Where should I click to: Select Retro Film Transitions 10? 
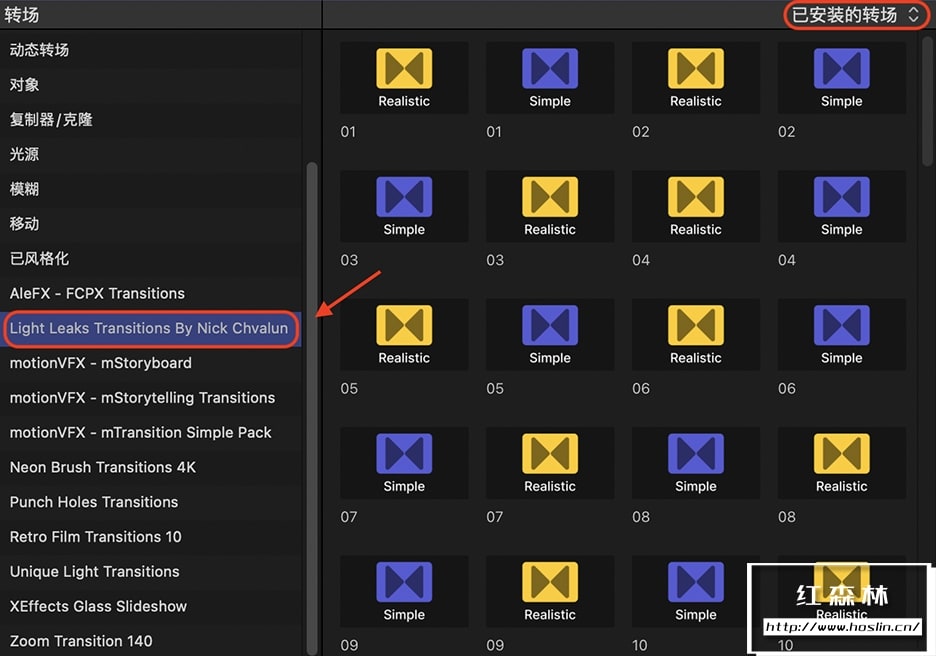[x=150, y=537]
